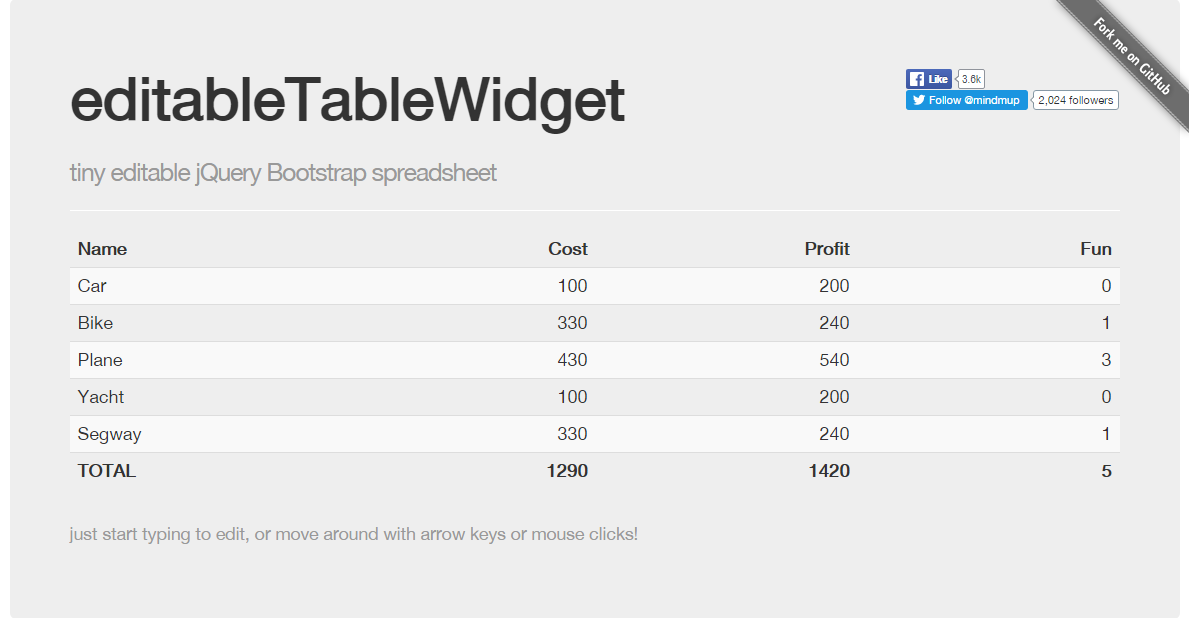This screenshot has height=618, width=1189.
Task: Click the Name column header
Action: click(x=102, y=249)
